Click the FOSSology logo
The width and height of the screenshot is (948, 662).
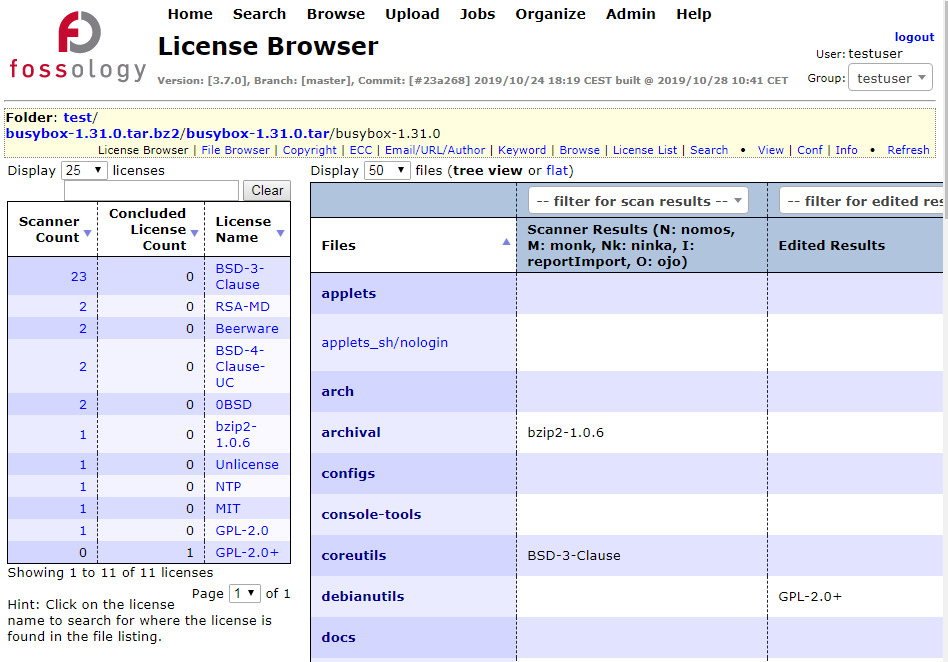coord(78,47)
